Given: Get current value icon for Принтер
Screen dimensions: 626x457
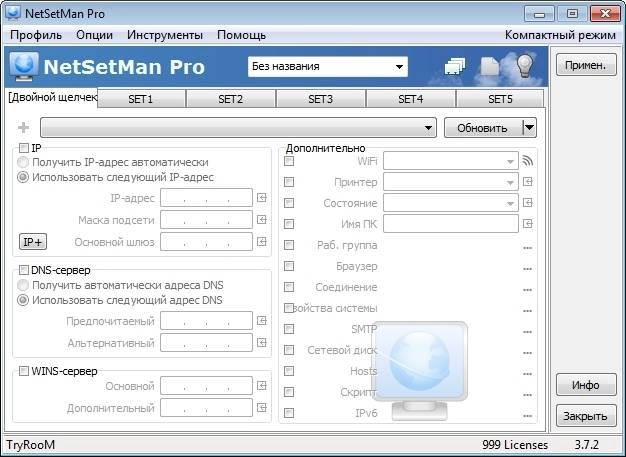Looking at the screenshot, I should point(528,182).
